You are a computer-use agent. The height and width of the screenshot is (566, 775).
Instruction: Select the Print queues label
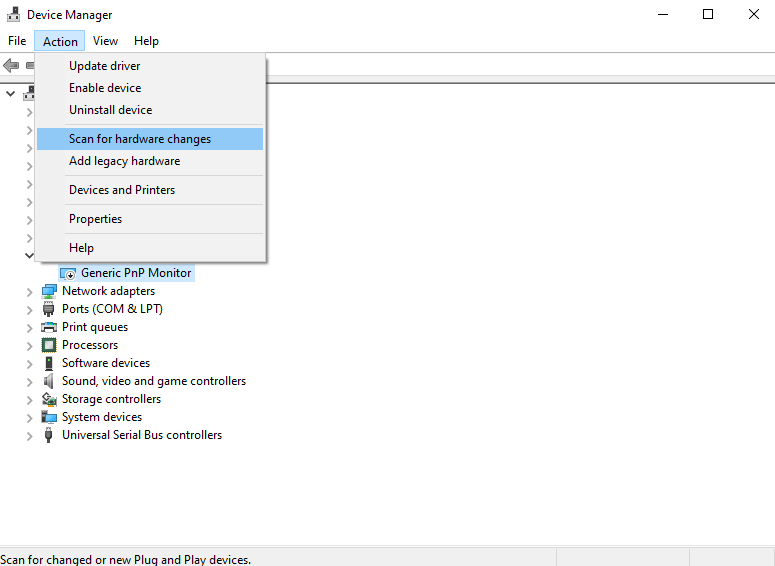(x=95, y=327)
